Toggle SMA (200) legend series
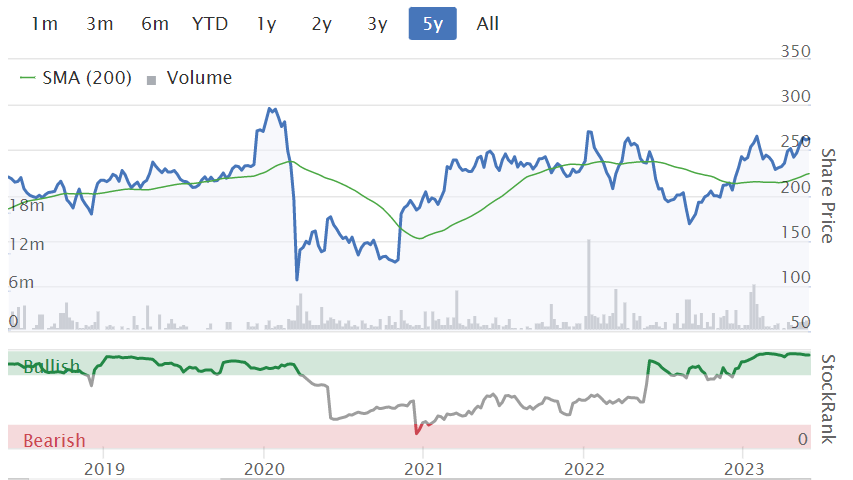This screenshot has width=853, height=480. click(87, 78)
